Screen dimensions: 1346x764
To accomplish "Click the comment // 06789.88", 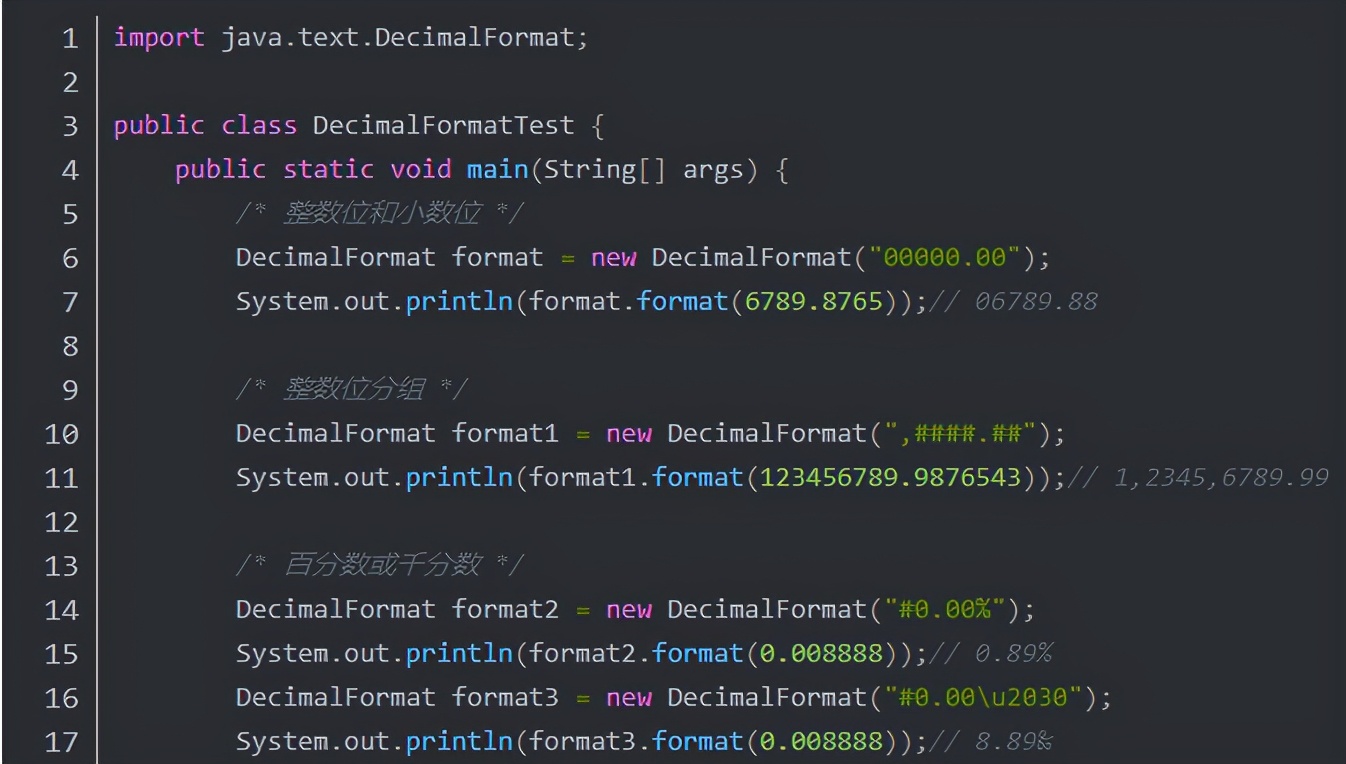I will [1013, 302].
